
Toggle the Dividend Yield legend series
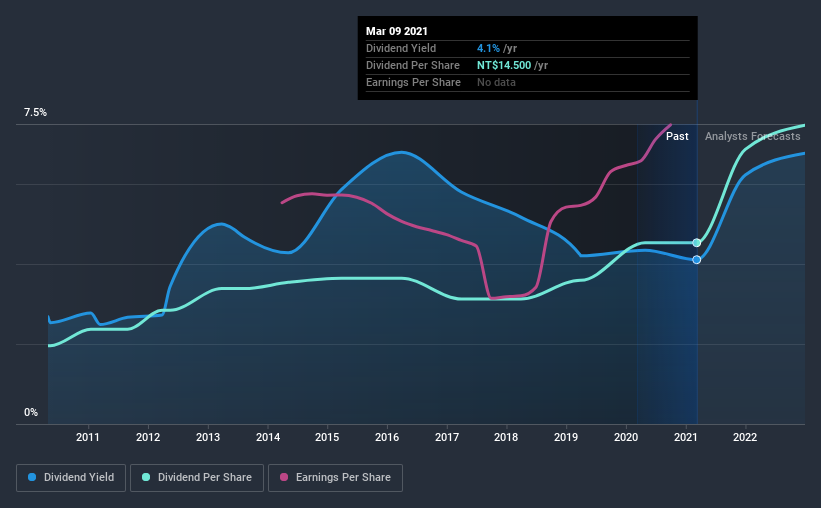point(71,478)
